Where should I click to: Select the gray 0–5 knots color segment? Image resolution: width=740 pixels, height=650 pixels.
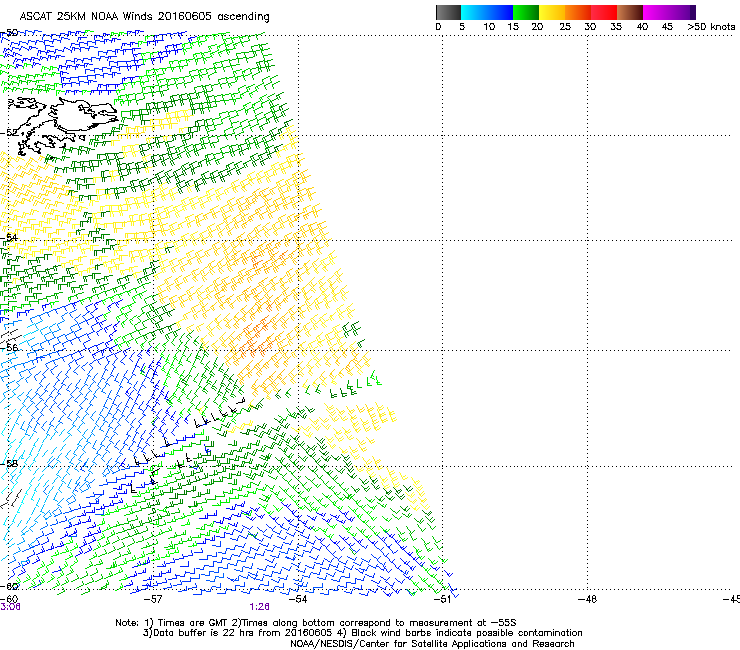click(448, 12)
